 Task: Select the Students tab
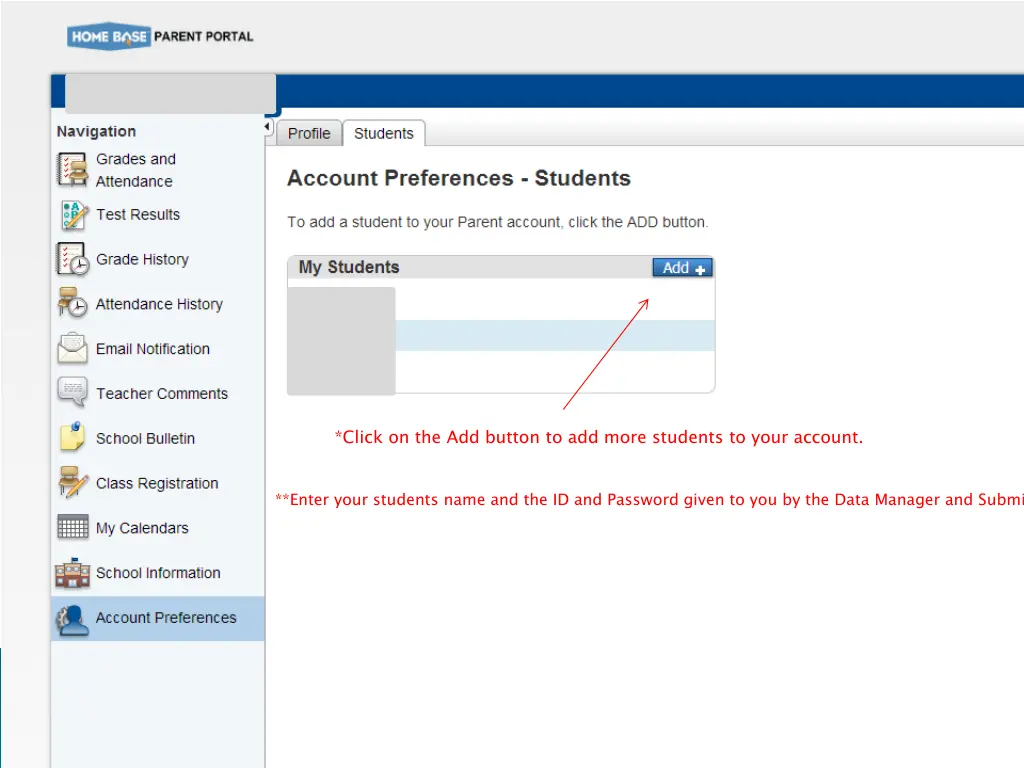(384, 133)
